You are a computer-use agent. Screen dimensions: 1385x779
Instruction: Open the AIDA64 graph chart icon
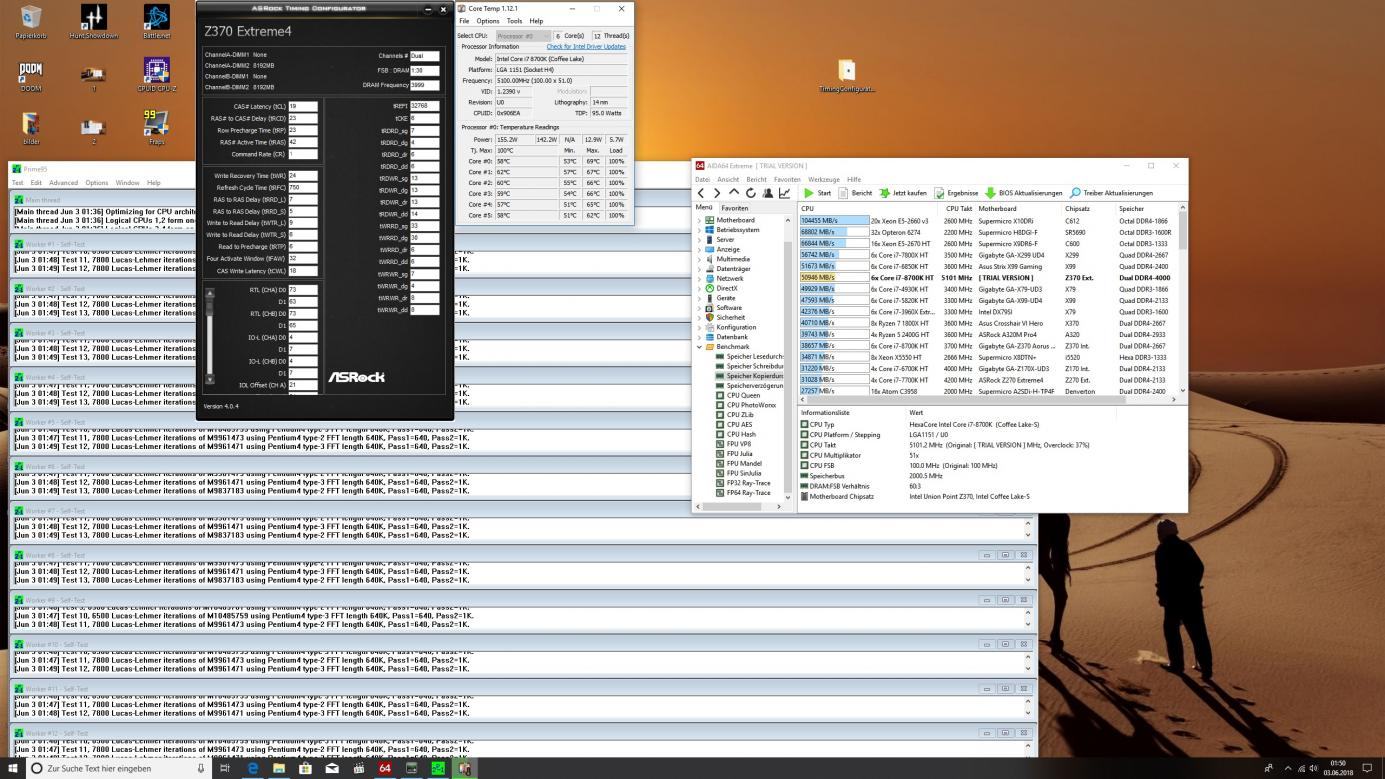[784, 193]
